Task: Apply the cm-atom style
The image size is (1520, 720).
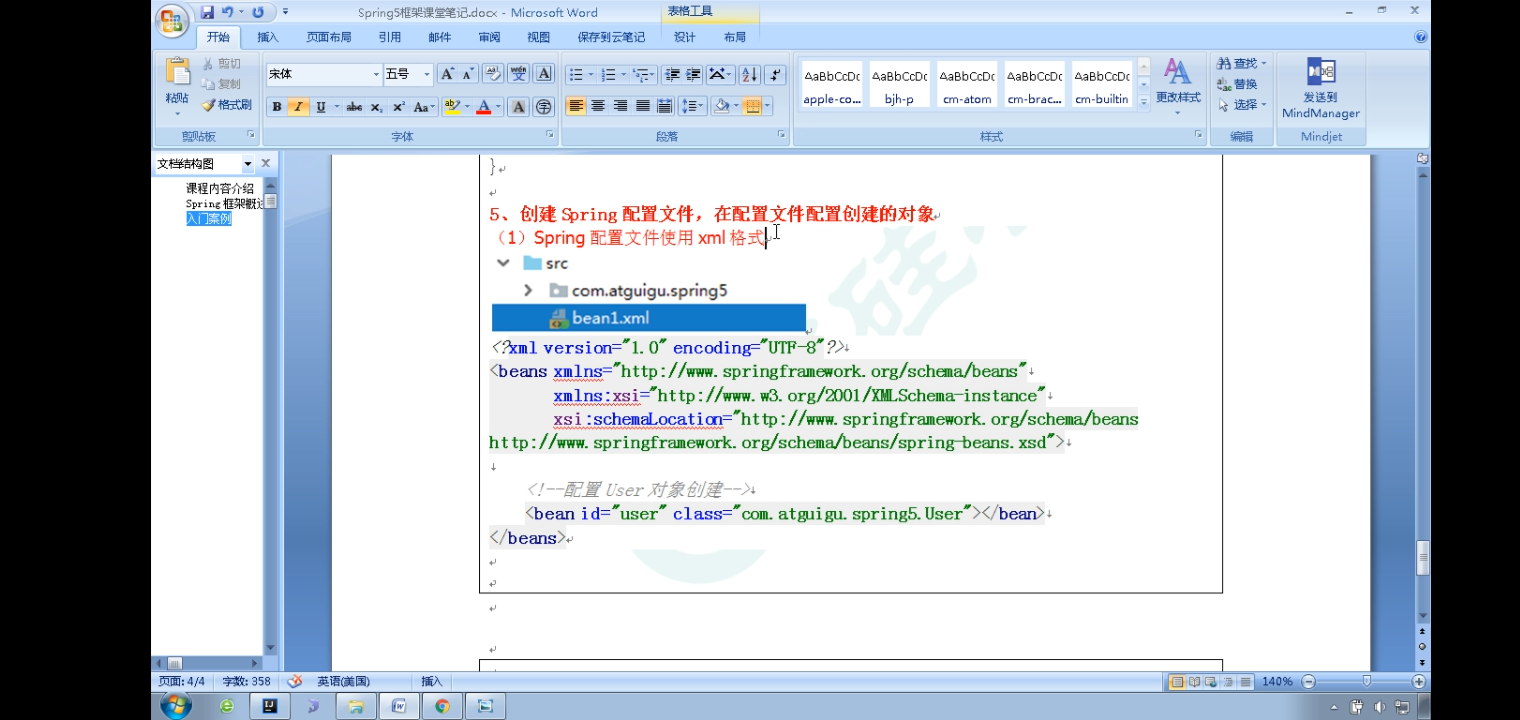Action: (x=967, y=85)
